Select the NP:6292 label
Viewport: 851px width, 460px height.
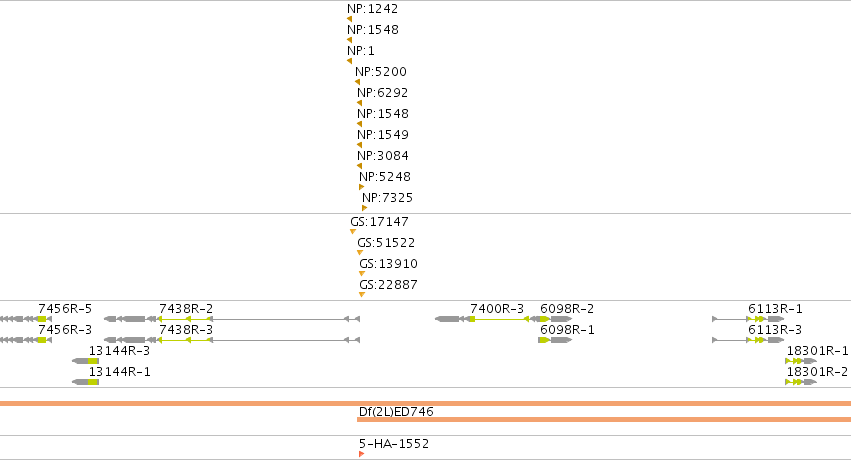[383, 93]
